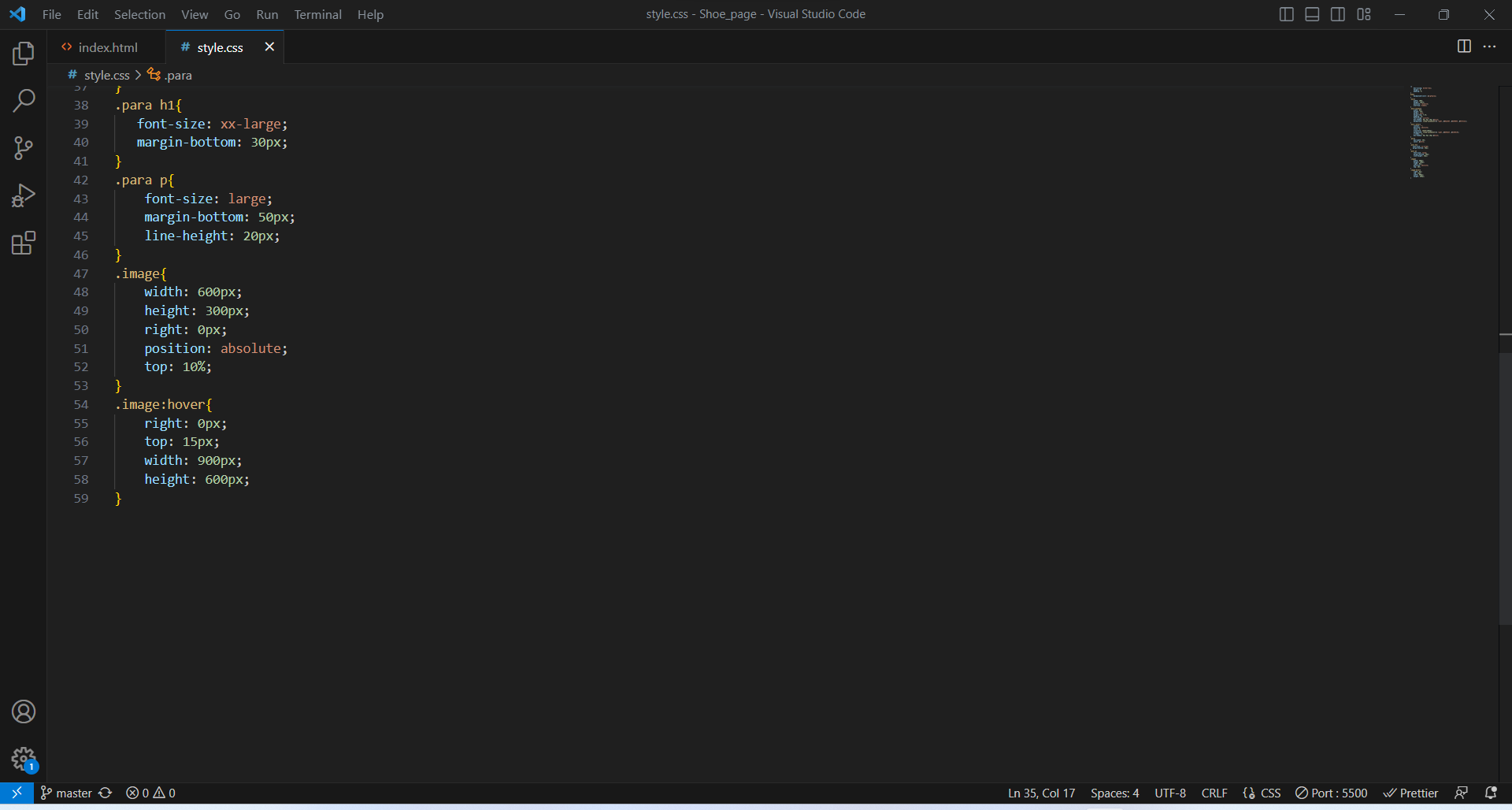Viewport: 1512px width, 810px height.
Task: Click the remote connection icon in status bar
Action: point(16,793)
